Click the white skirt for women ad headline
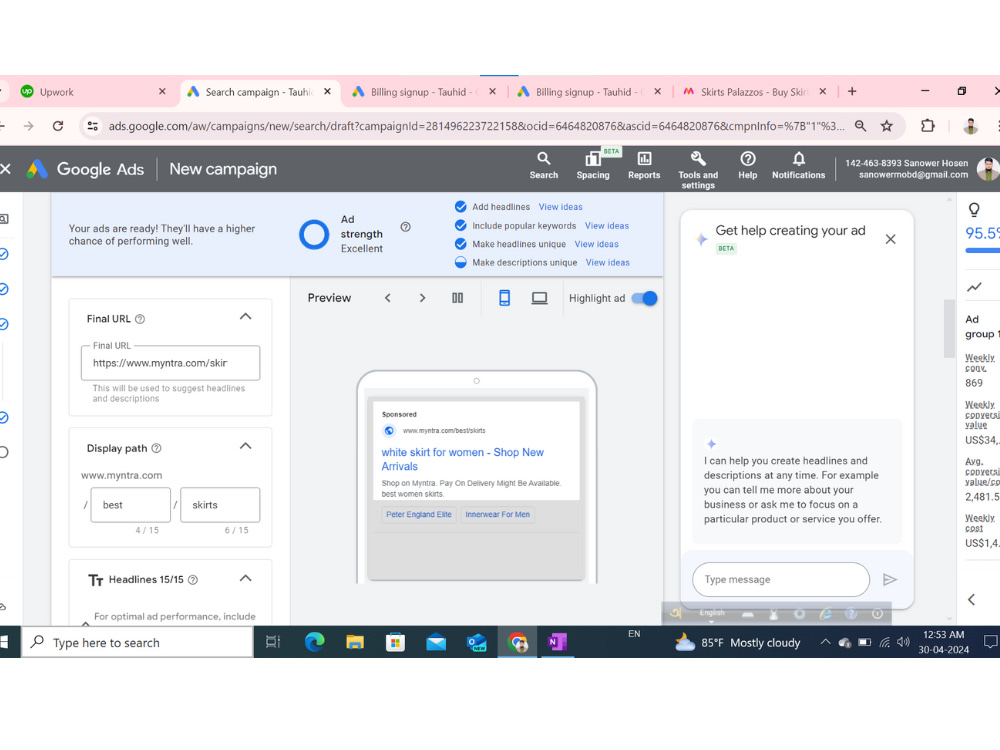The width and height of the screenshot is (1000, 750). [x=462, y=459]
